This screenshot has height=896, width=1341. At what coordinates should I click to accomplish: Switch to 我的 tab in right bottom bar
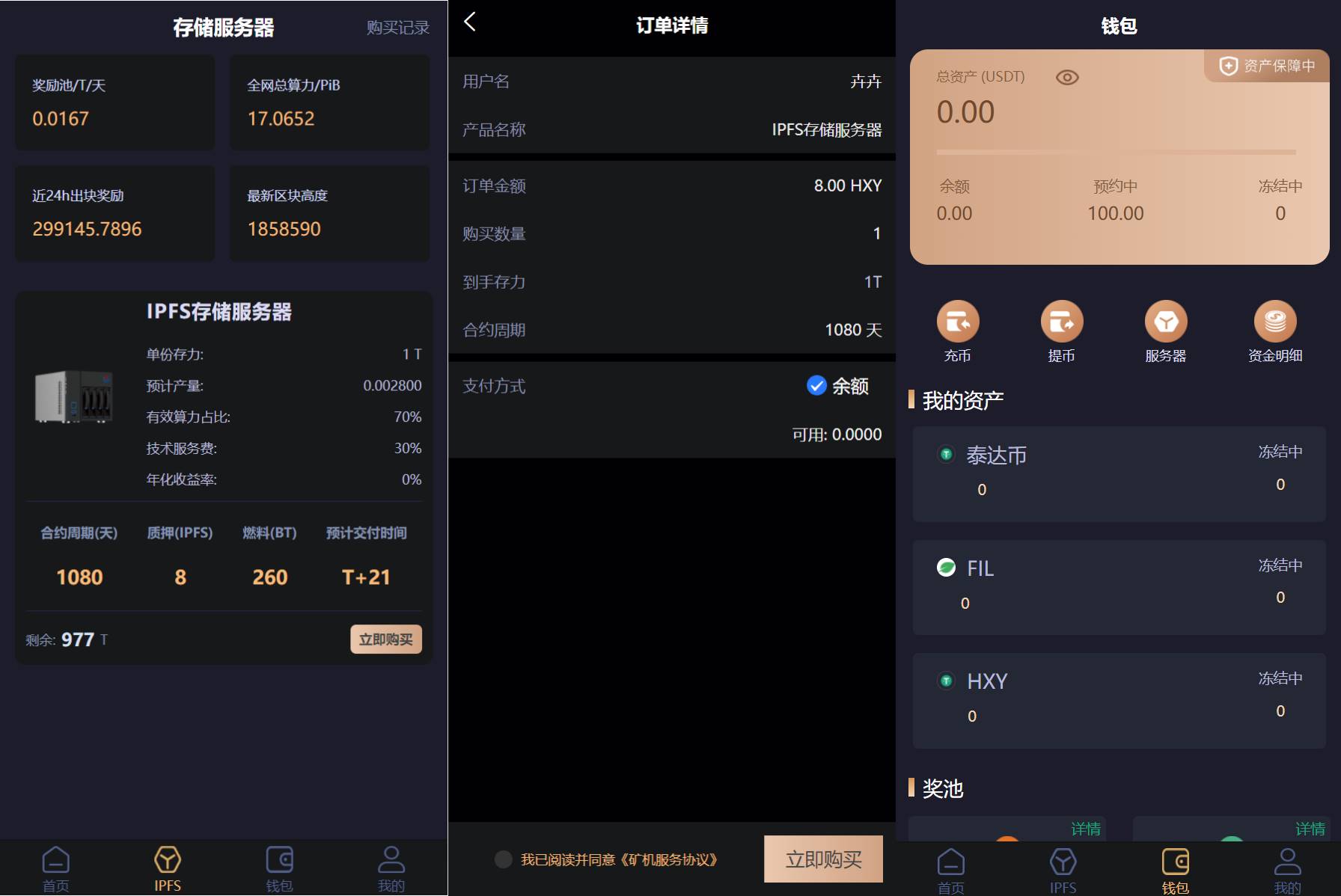click(x=1287, y=871)
